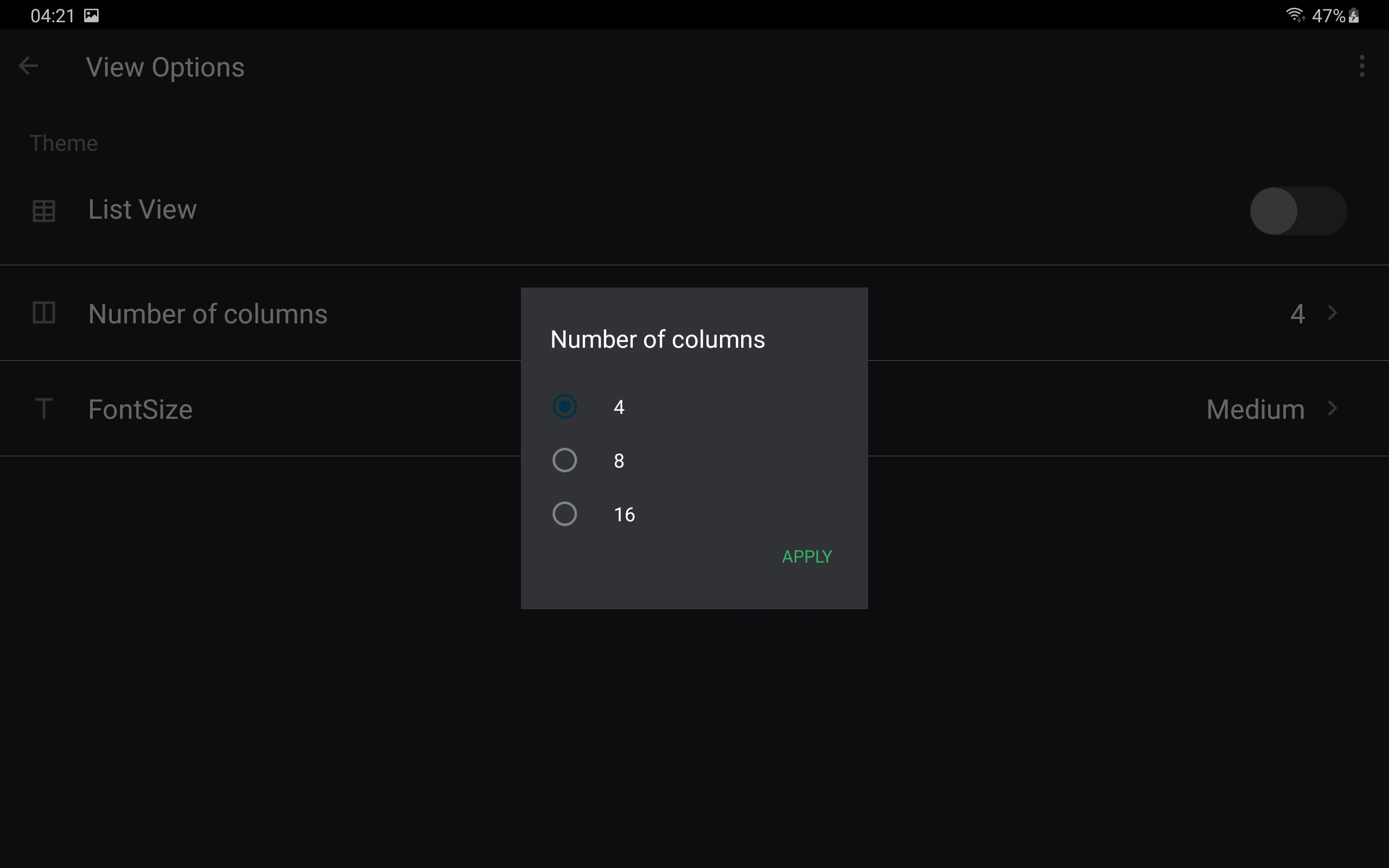This screenshot has width=1389, height=868.
Task: Click the List View grid icon
Action: pyautogui.click(x=43, y=210)
